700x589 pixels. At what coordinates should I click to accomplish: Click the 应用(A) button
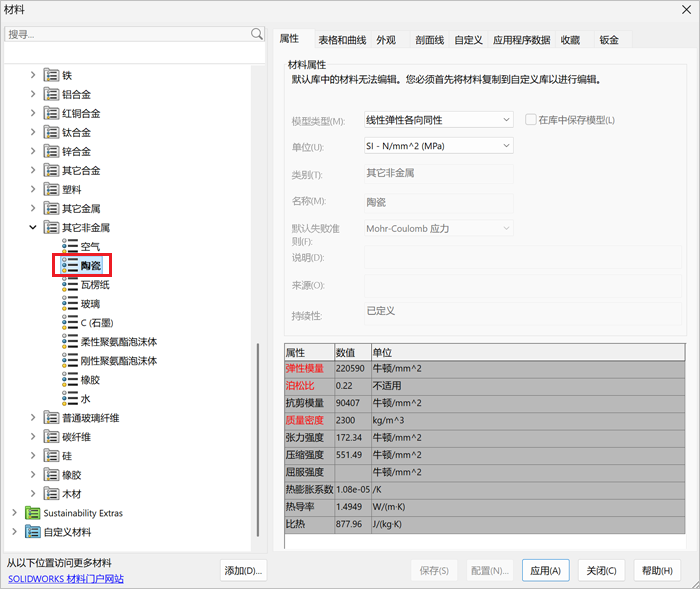(x=546, y=570)
